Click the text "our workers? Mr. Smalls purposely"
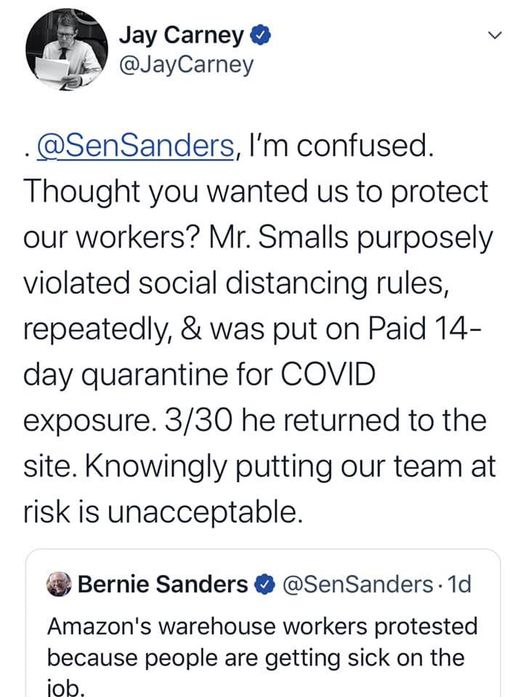The height and width of the screenshot is (697, 526). coord(258,239)
